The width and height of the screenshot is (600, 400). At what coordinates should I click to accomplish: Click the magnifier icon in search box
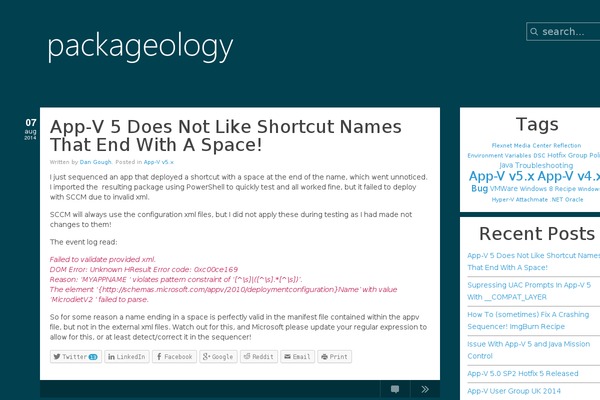(x=534, y=31)
